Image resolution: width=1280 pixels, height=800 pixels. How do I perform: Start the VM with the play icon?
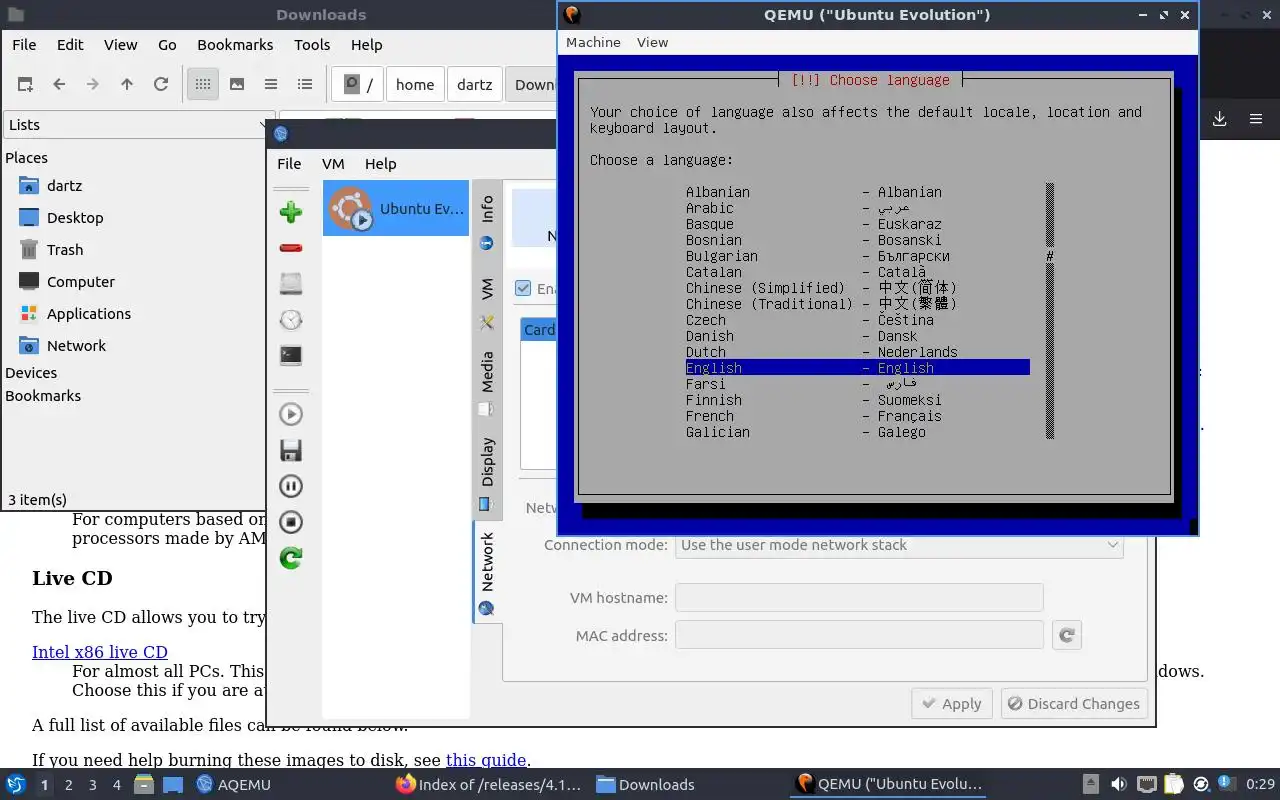pos(291,414)
